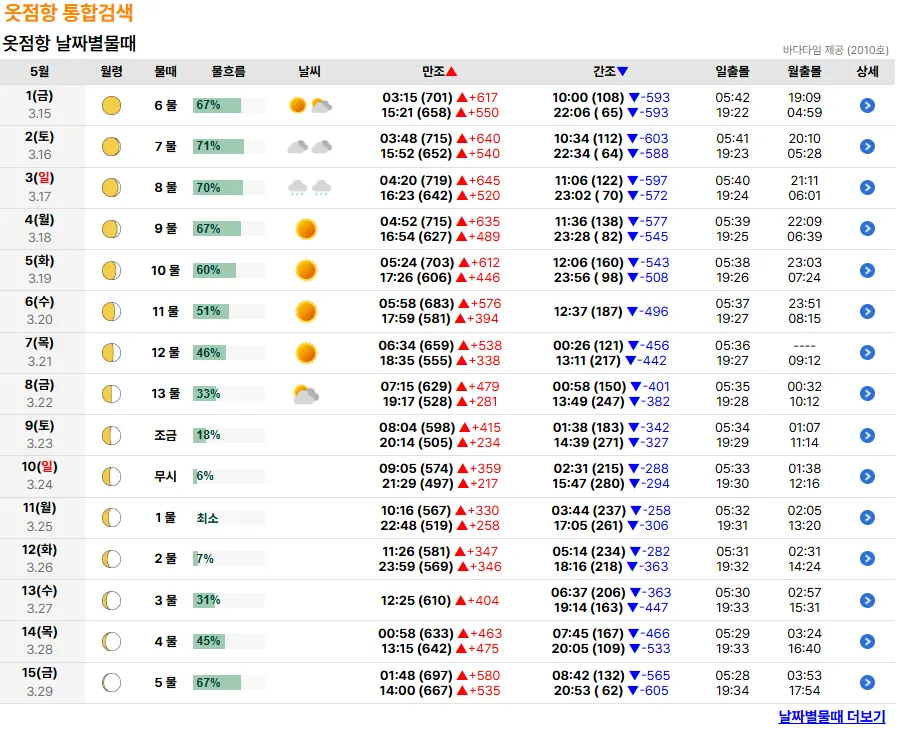Click first cloudy icon for 2(토)

coord(297,146)
